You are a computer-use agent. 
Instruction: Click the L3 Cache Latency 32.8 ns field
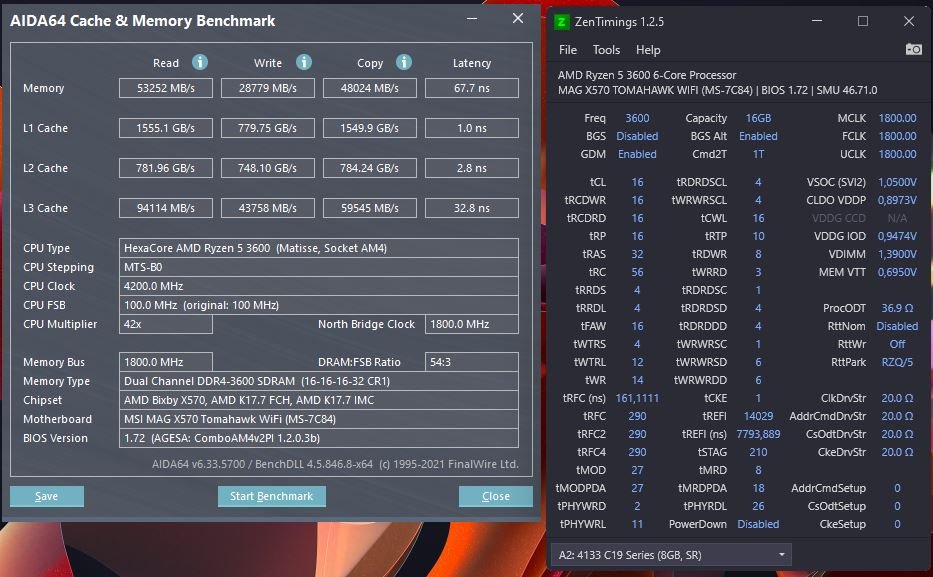tap(472, 208)
